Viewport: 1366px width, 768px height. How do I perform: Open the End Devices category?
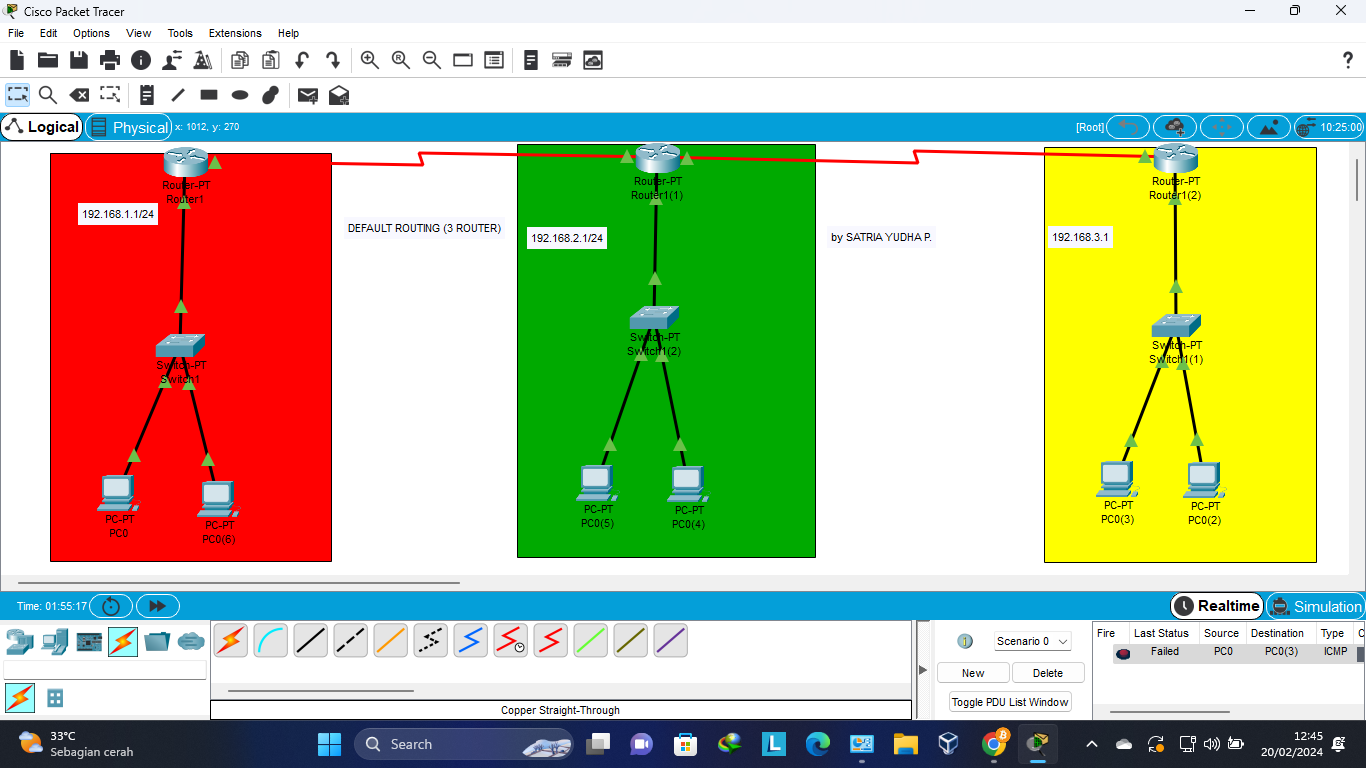coord(55,641)
